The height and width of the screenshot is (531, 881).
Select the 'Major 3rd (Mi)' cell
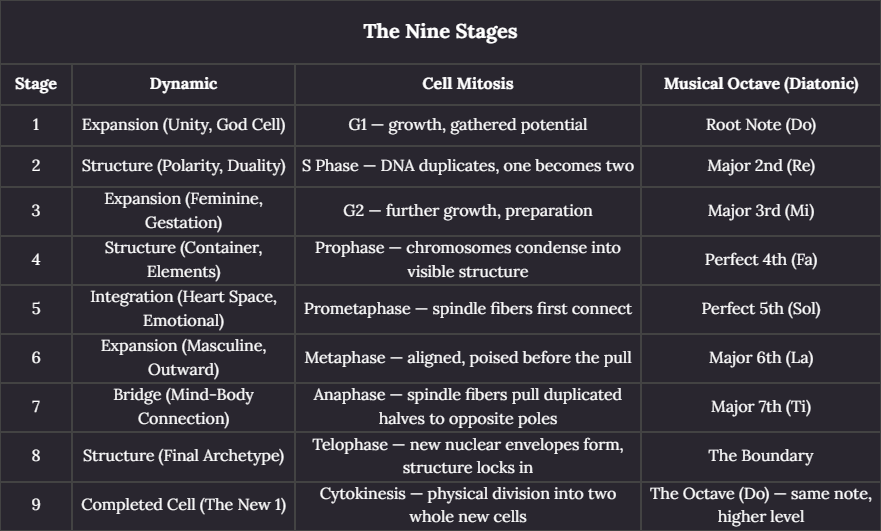point(761,211)
